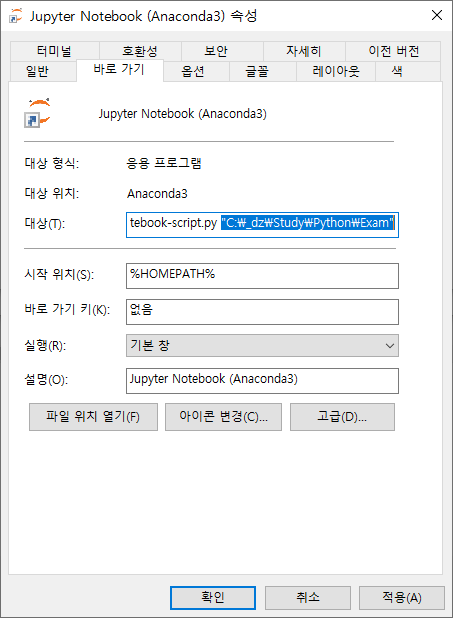453x618 pixels.
Task: Click the 설명(O) description field
Action: point(262,381)
